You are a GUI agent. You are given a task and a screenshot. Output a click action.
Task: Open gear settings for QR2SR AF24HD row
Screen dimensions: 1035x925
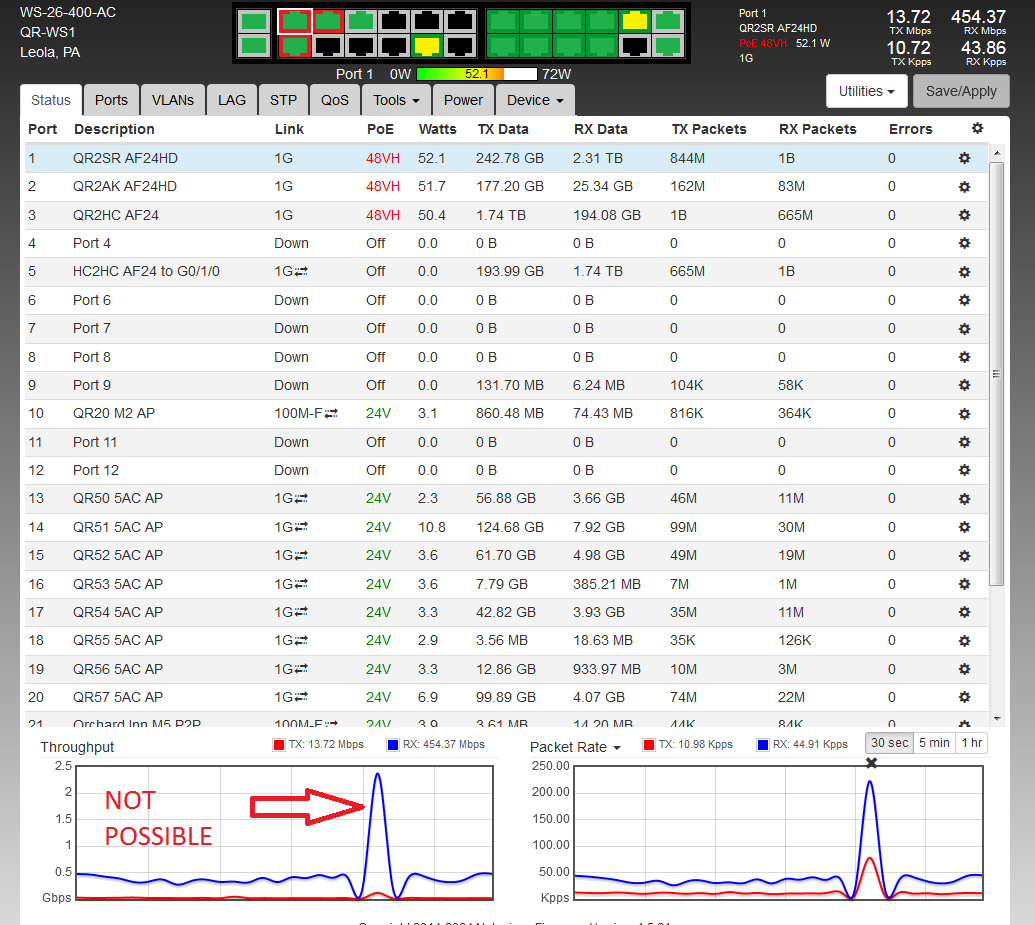tap(964, 158)
